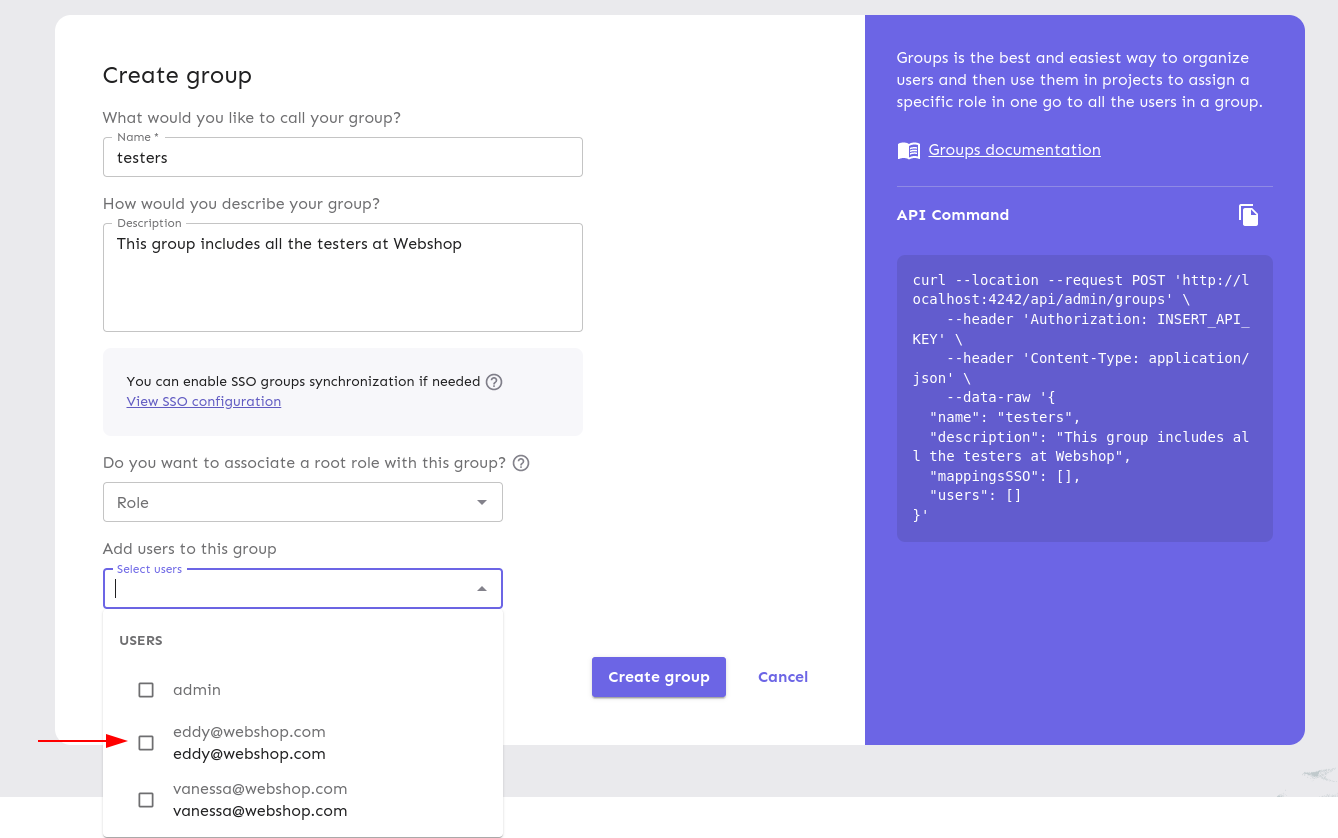Click the Select users input field

(x=290, y=589)
